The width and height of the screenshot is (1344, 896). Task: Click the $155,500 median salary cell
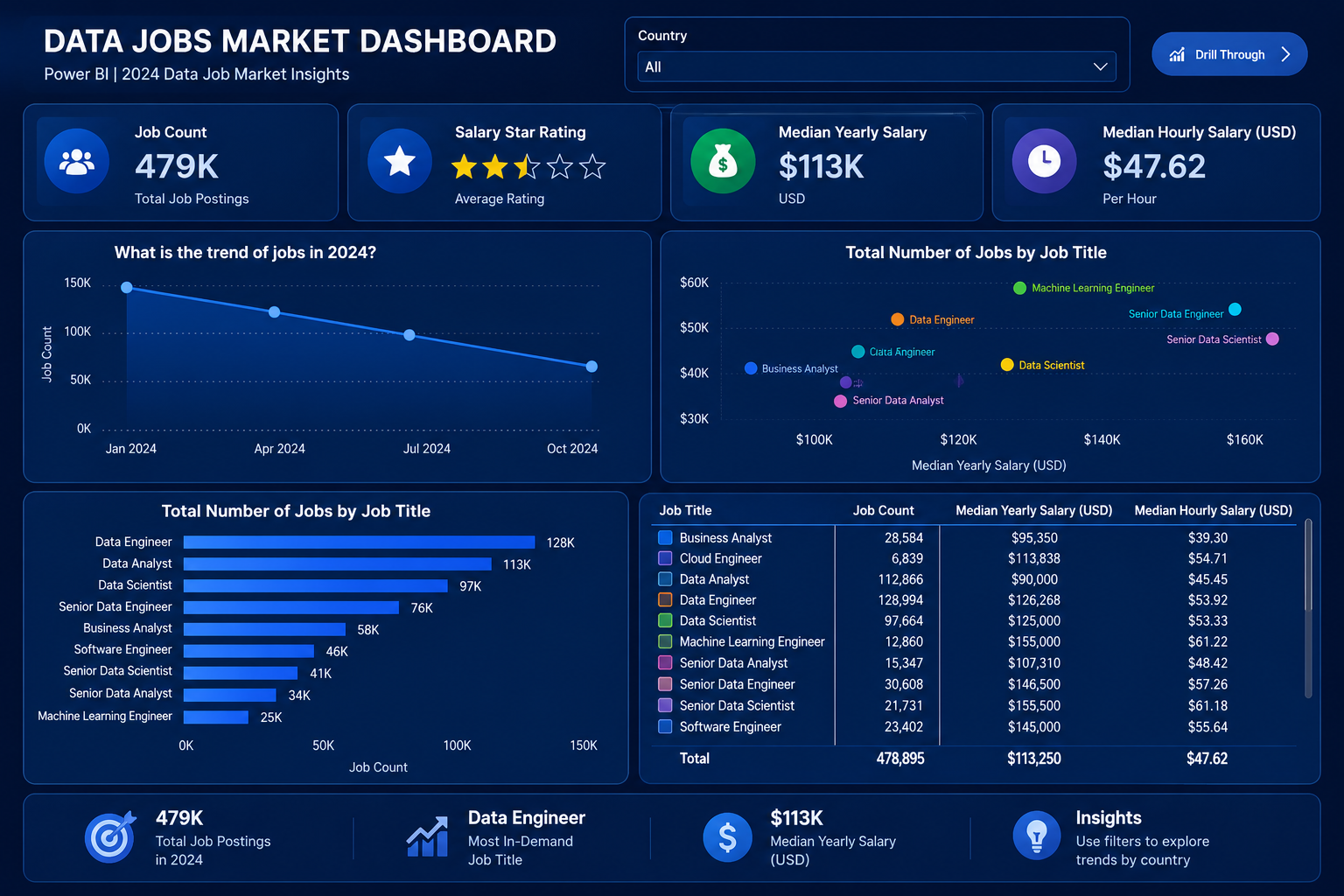(1033, 705)
